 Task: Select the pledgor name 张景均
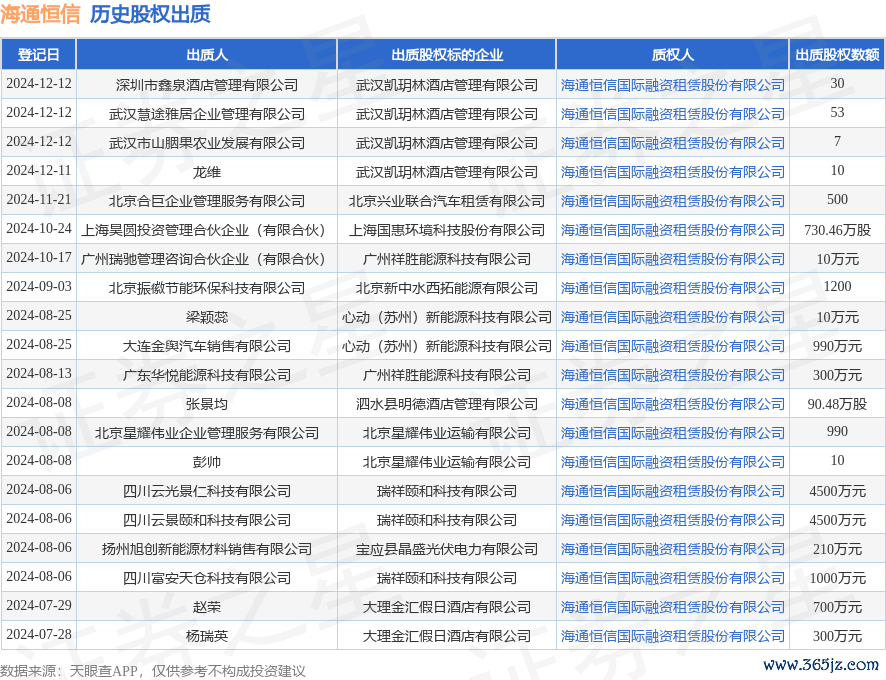tap(207, 404)
